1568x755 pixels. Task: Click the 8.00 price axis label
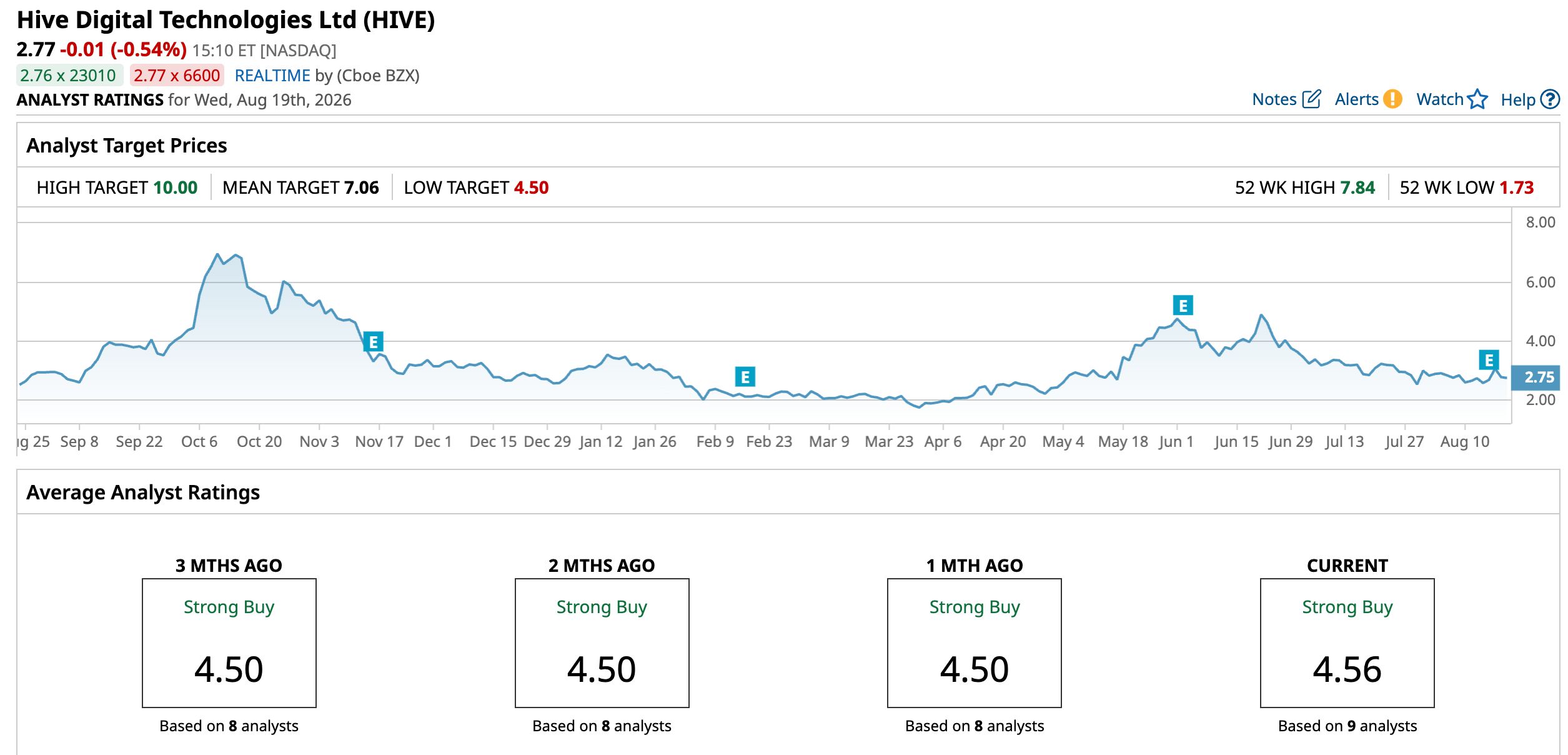pos(1541,222)
